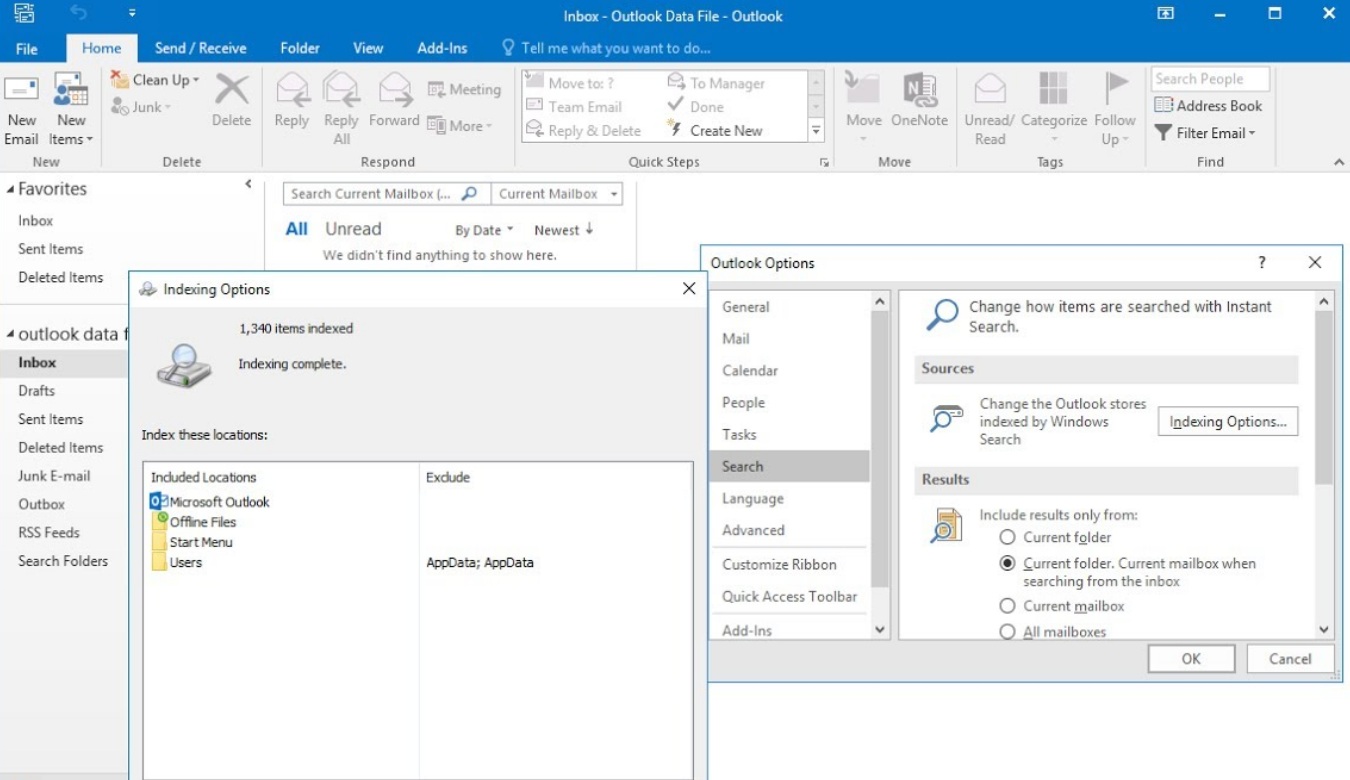The height and width of the screenshot is (780, 1350).
Task: Click OK in Outlook Options
Action: [x=1191, y=659]
